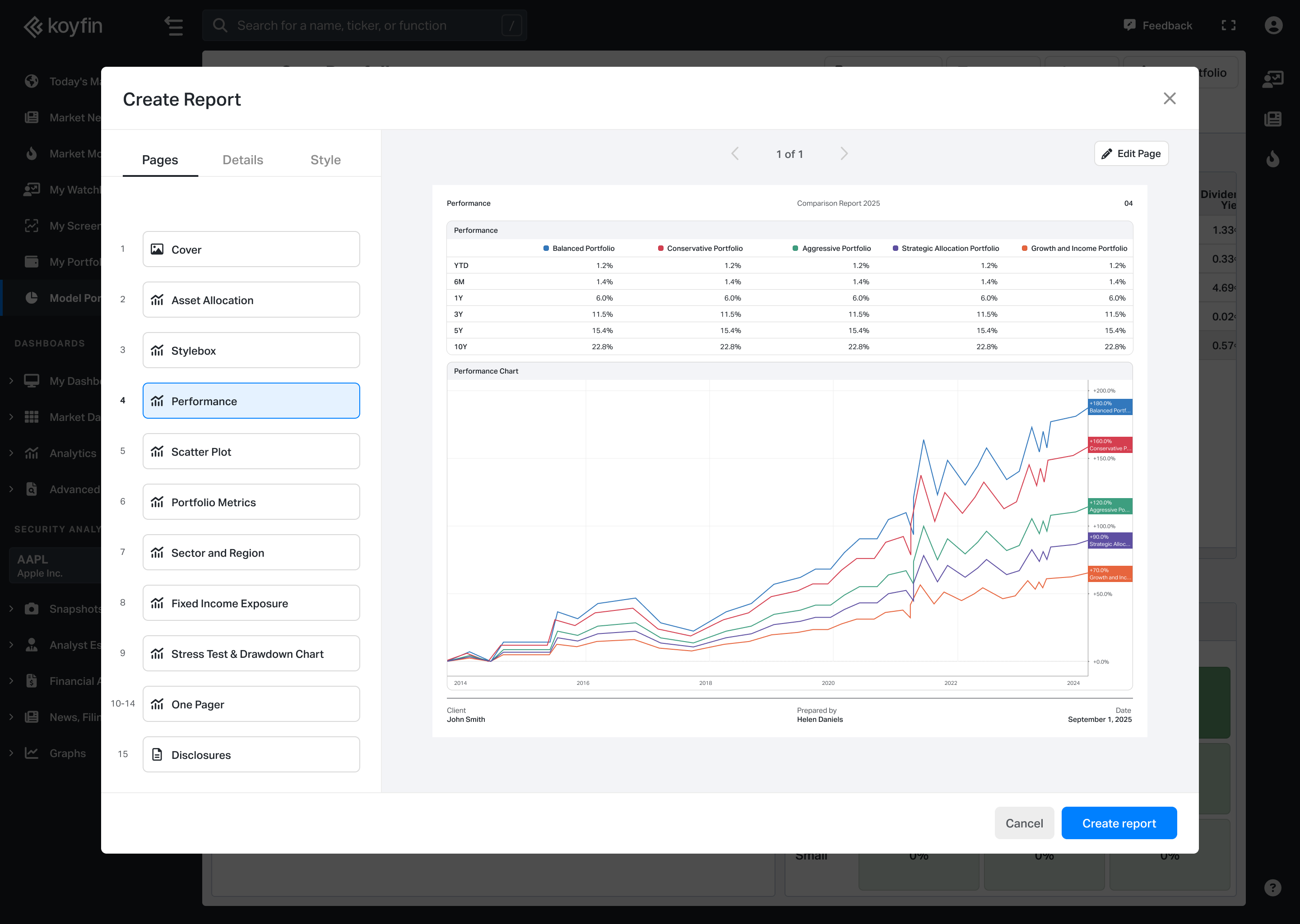Screen dimensions: 1300x924
Task: Switch to the Style tab
Action: click(325, 160)
